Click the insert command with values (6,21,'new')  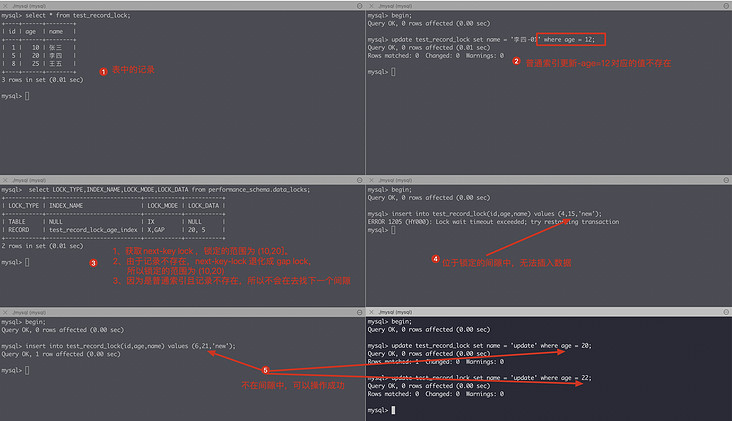tap(130, 346)
